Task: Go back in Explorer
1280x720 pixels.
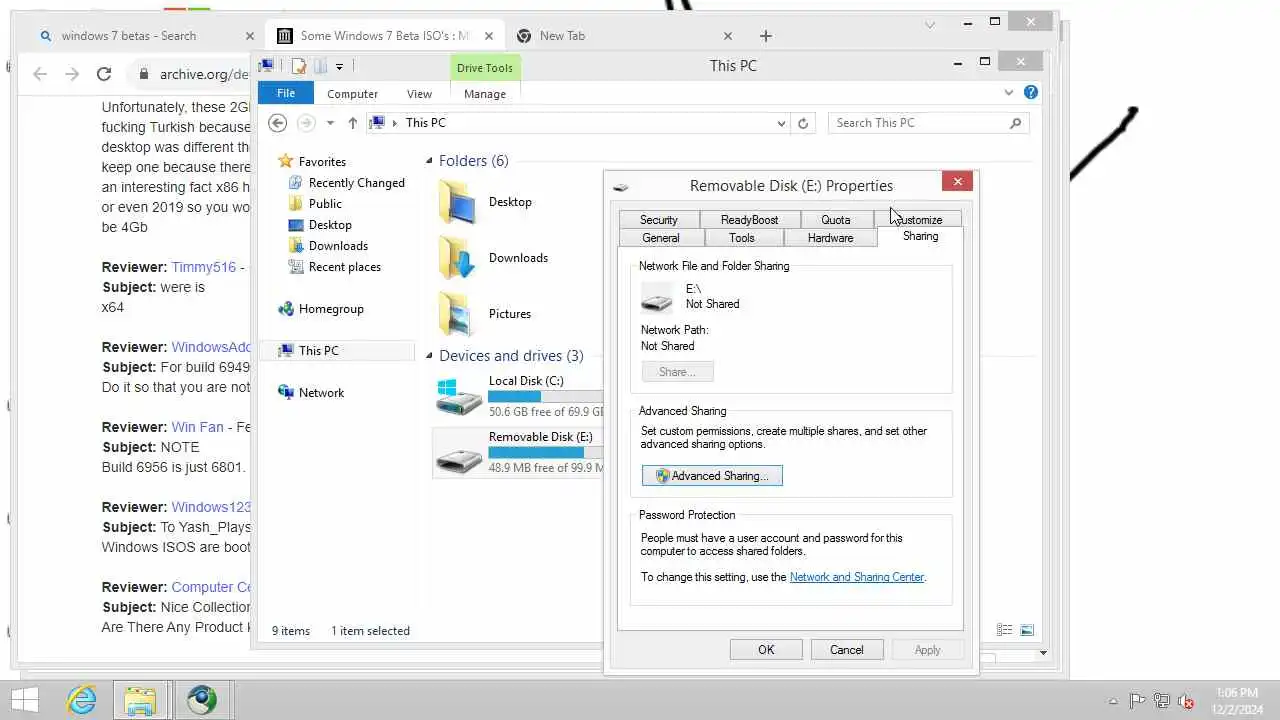Action: [x=278, y=123]
